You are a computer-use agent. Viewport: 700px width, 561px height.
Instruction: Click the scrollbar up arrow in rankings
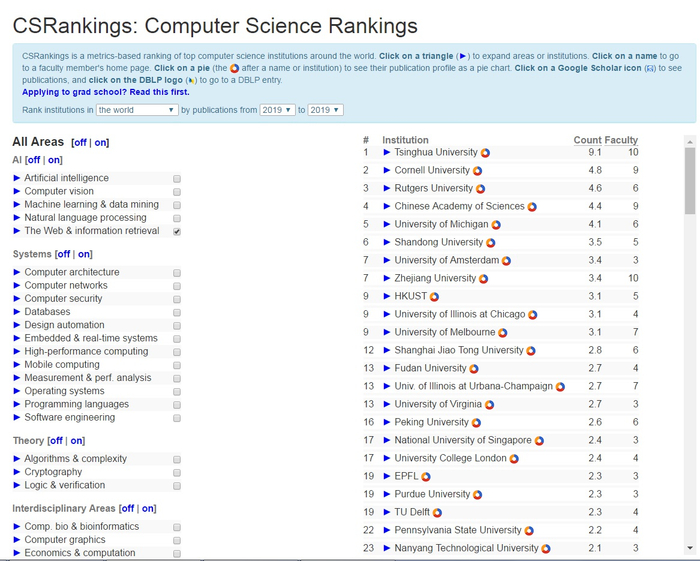point(690,141)
